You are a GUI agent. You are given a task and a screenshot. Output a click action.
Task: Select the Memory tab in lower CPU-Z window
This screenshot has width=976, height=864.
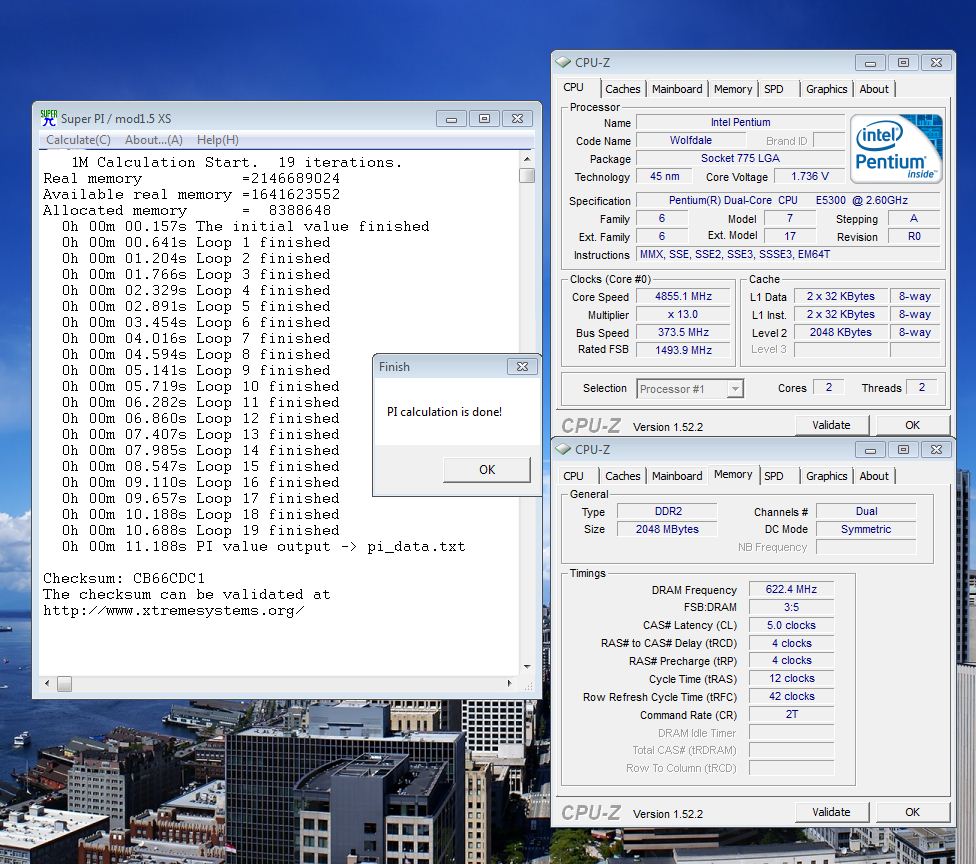pos(733,474)
